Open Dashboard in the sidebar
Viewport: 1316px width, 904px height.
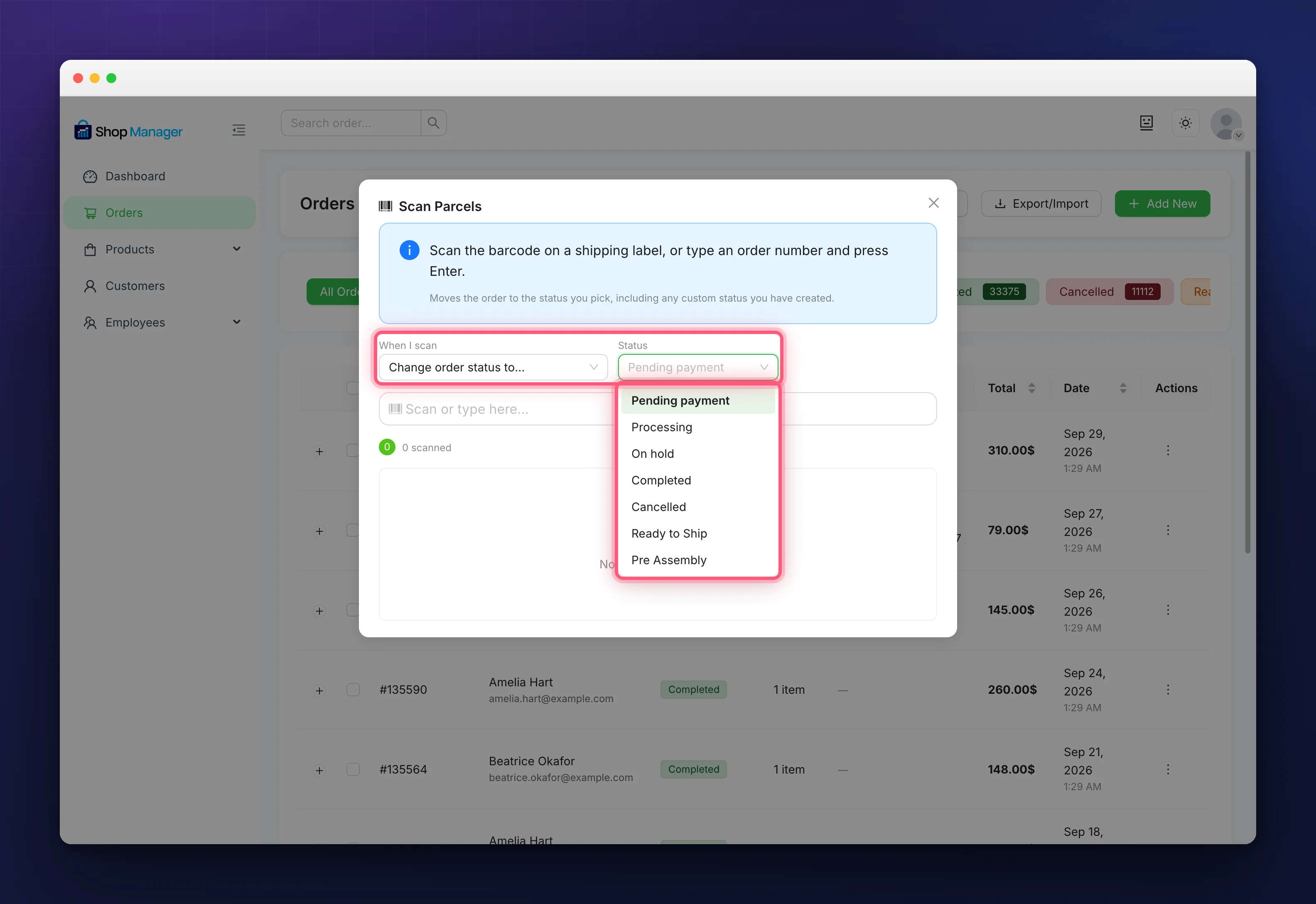coord(159,176)
